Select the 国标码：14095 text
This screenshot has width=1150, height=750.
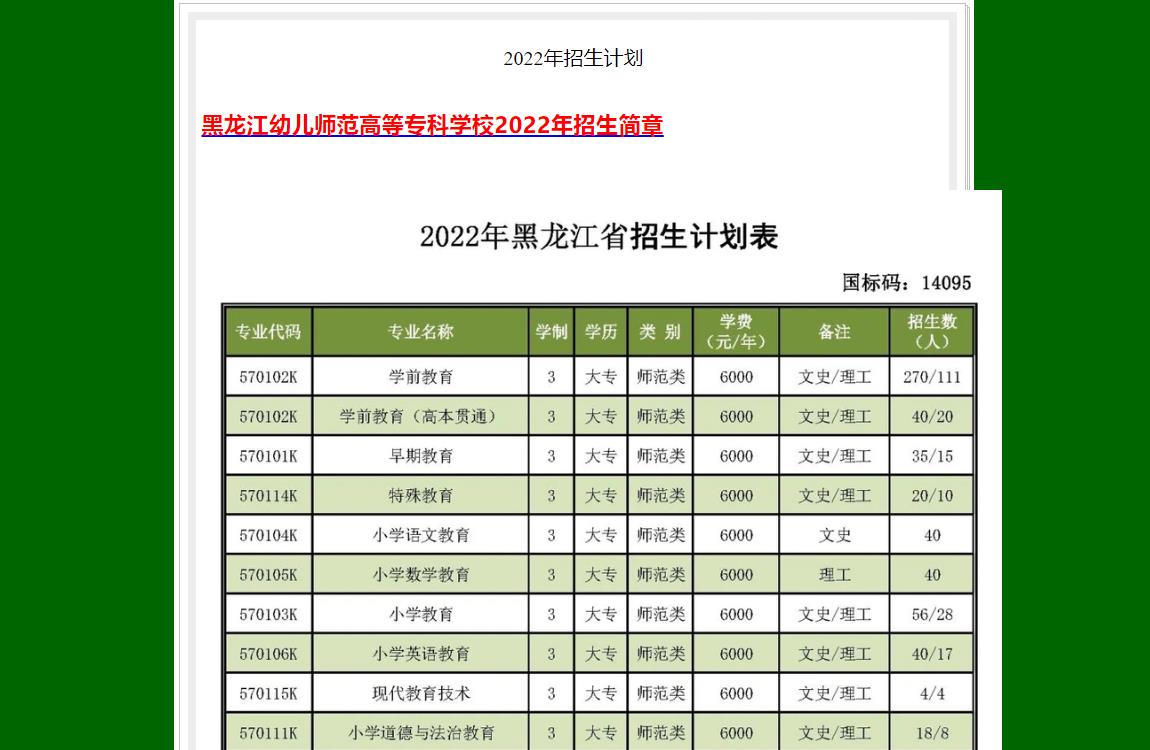tap(907, 283)
